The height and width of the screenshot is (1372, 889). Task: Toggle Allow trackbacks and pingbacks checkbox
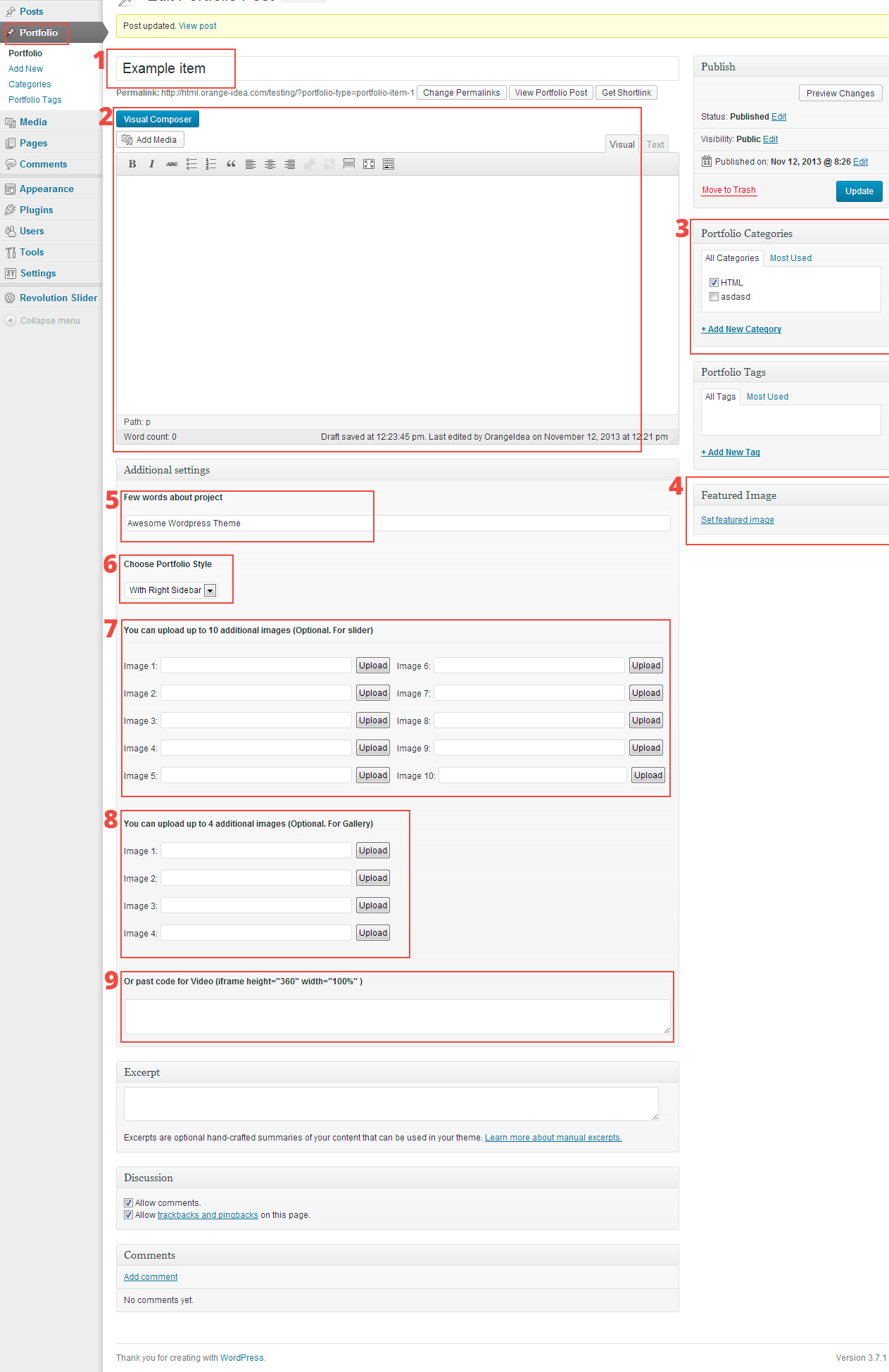[x=128, y=1215]
